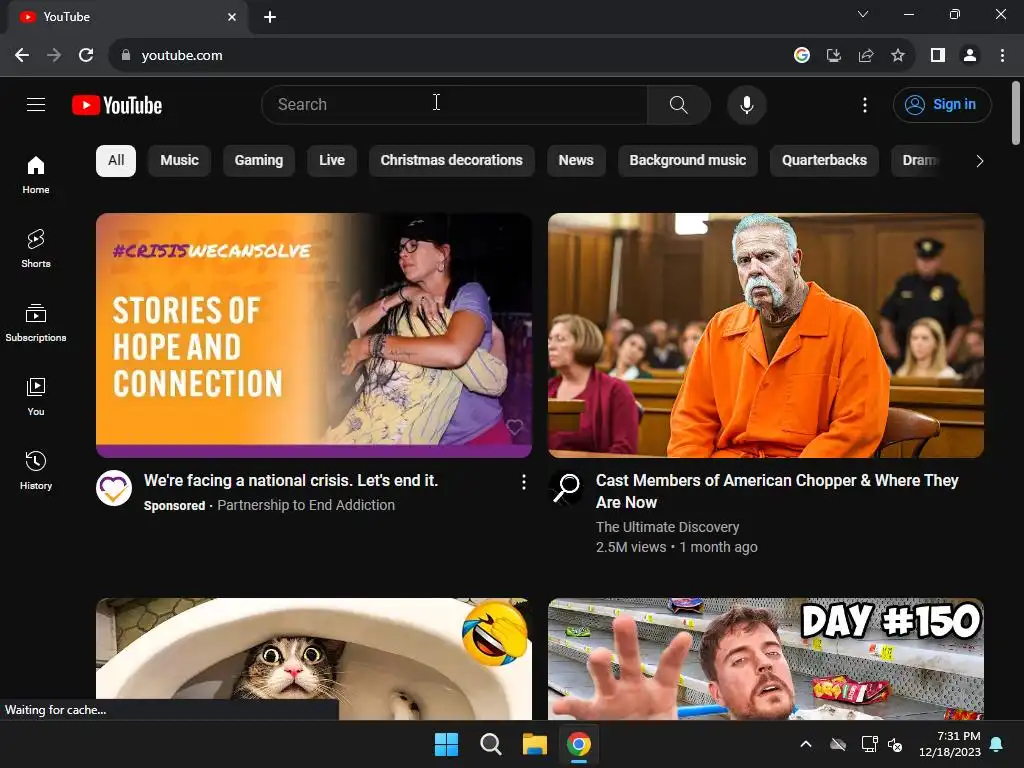Viewport: 1024px width, 768px height.
Task: Open notifications bell in taskbar
Action: point(997,744)
